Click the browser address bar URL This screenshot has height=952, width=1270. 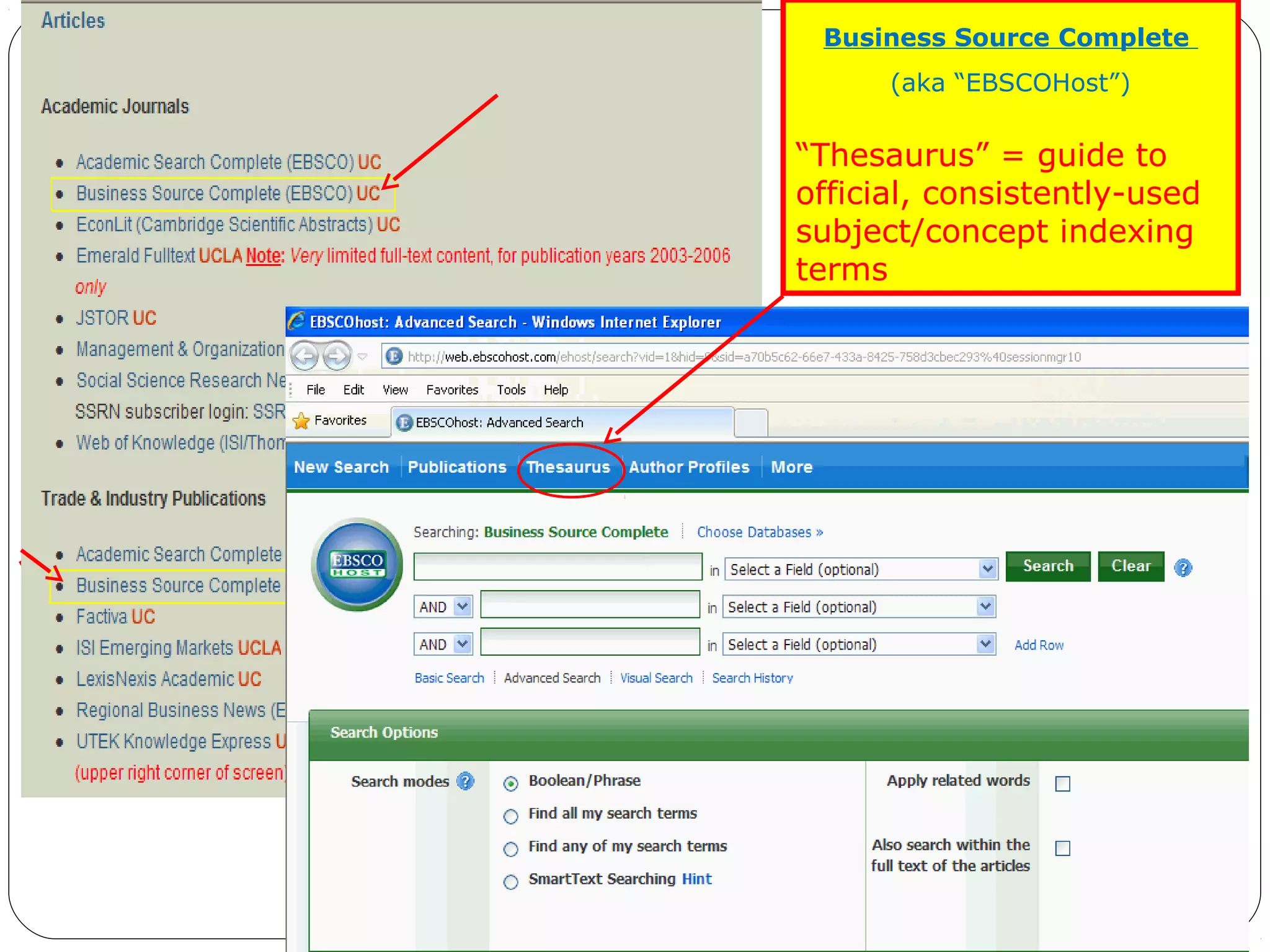[x=744, y=357]
